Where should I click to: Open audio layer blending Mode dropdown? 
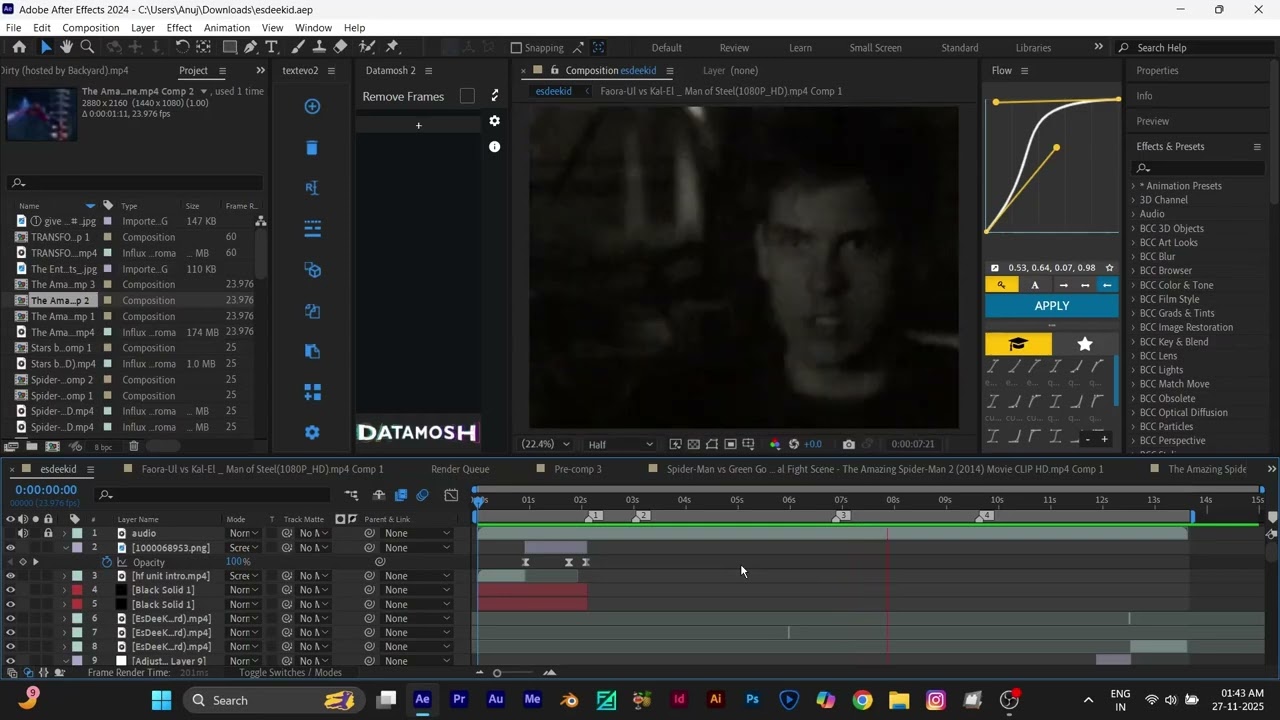pos(244,533)
